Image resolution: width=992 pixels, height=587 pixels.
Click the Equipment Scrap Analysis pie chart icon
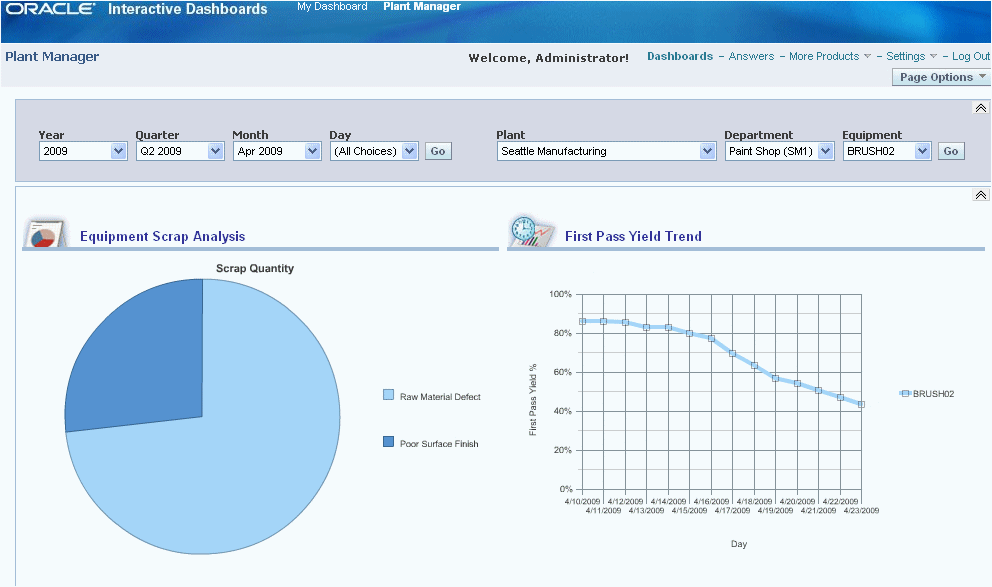point(46,233)
